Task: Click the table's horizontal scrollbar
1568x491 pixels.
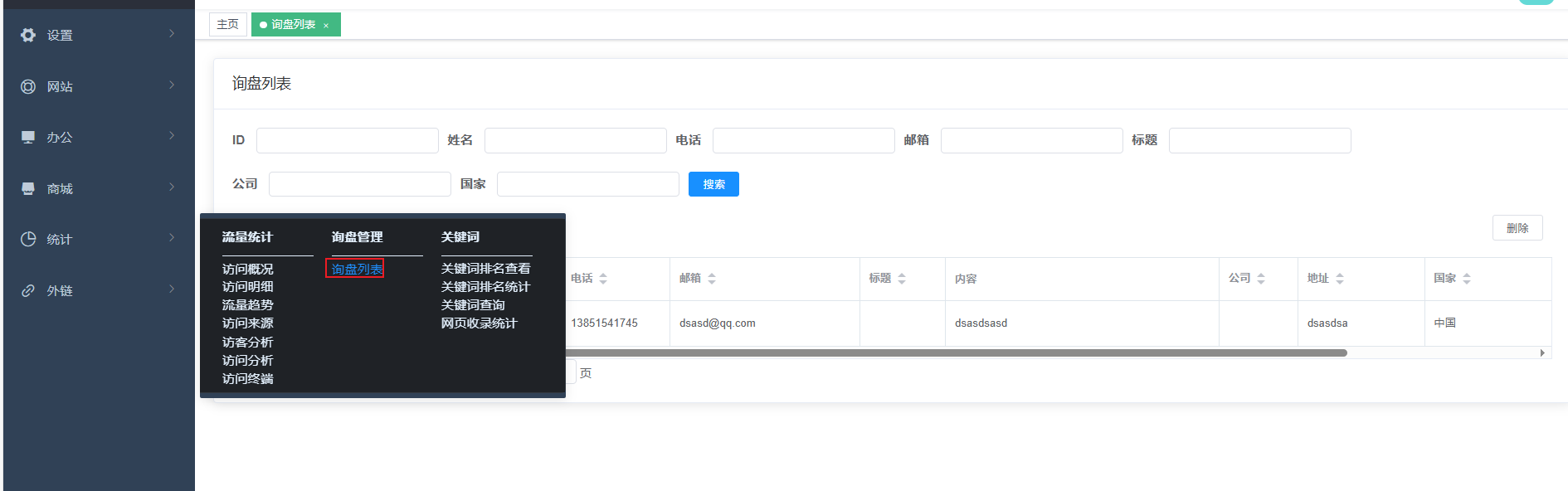Action: (954, 353)
